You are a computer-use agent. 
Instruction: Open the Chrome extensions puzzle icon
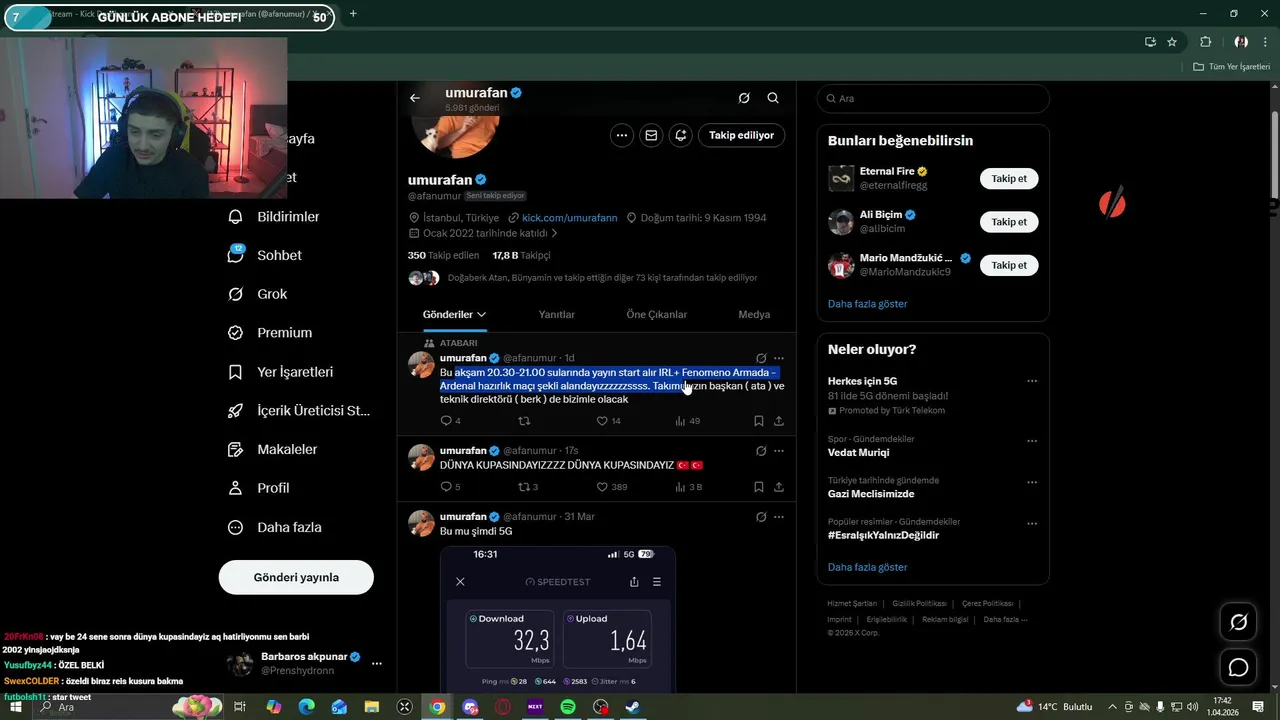tap(1205, 42)
